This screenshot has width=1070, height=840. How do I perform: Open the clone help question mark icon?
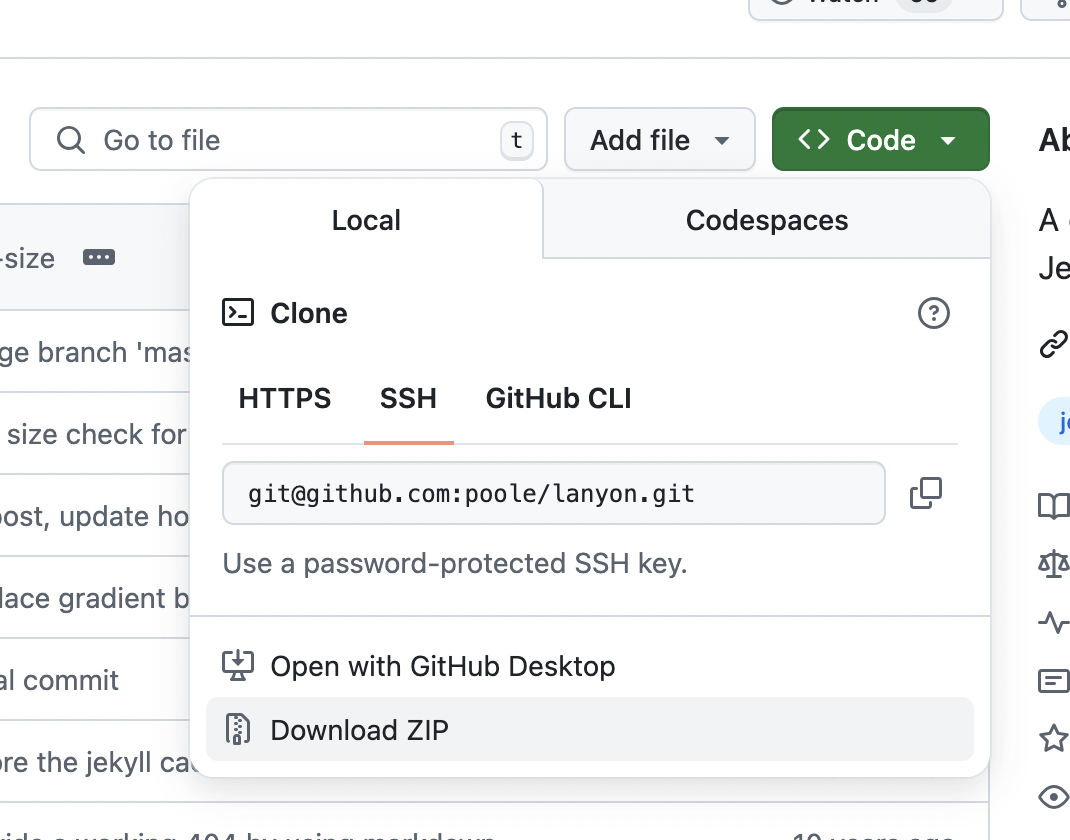click(934, 313)
